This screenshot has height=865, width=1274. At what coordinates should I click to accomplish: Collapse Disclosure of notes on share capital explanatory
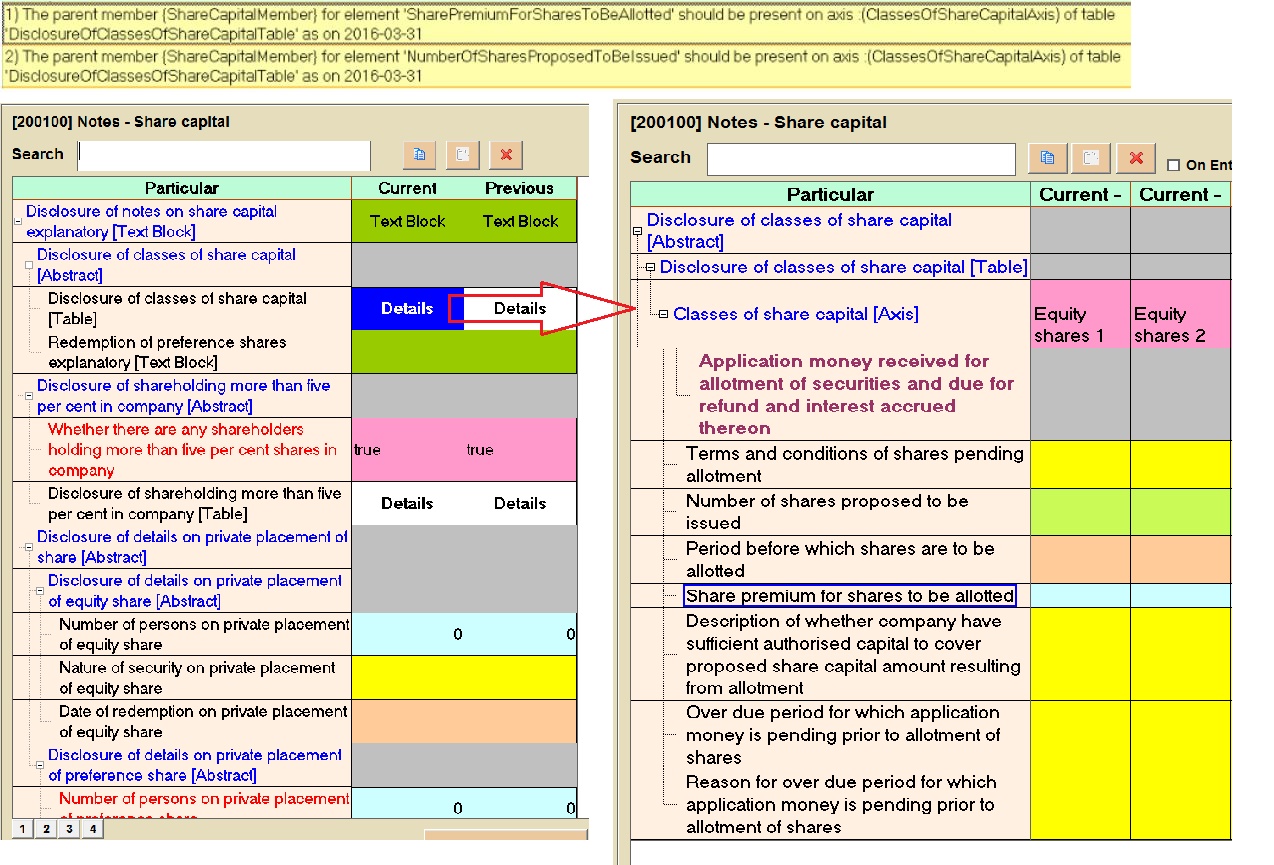click(18, 222)
